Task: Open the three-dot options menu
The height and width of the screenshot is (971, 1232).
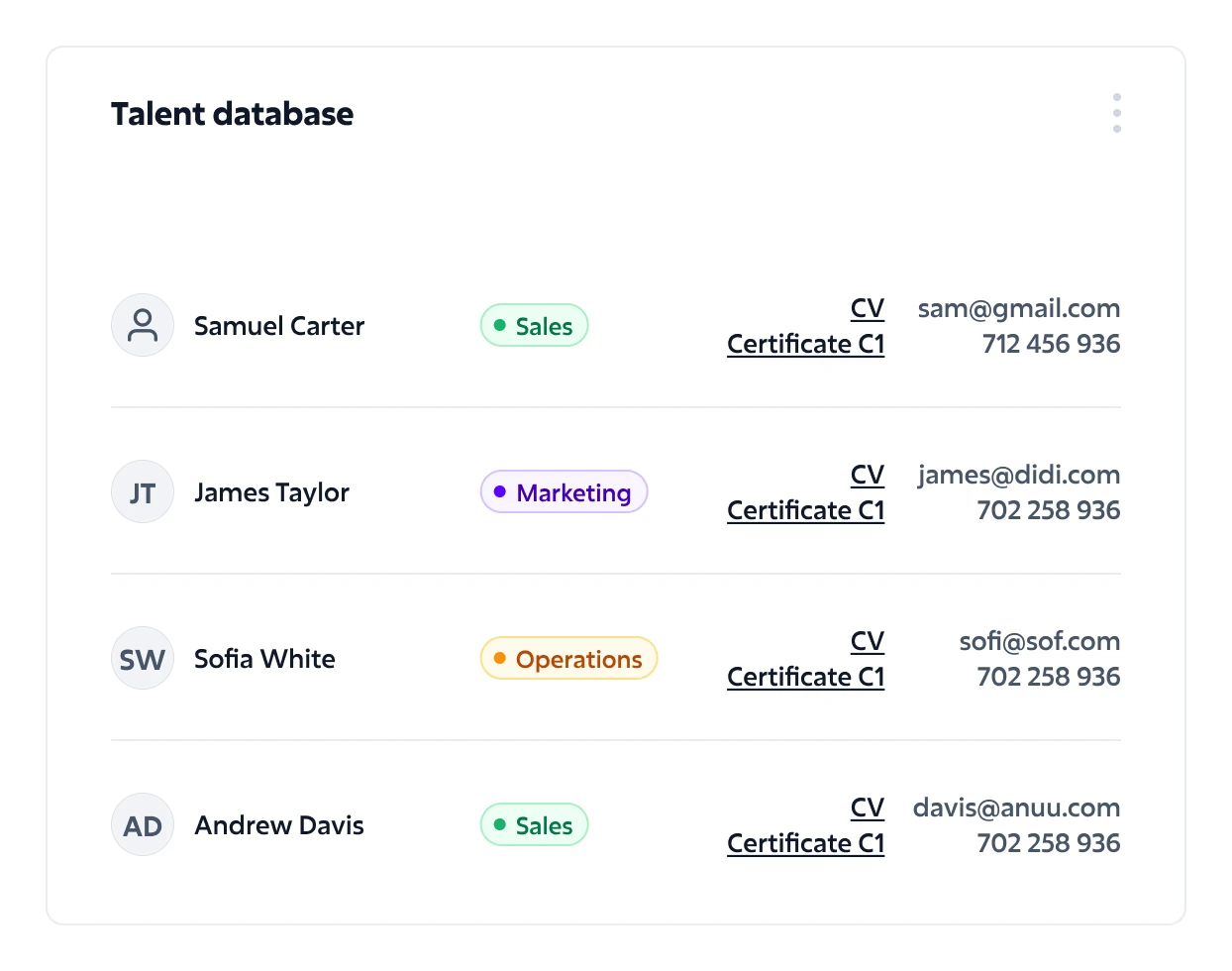Action: (x=1116, y=113)
